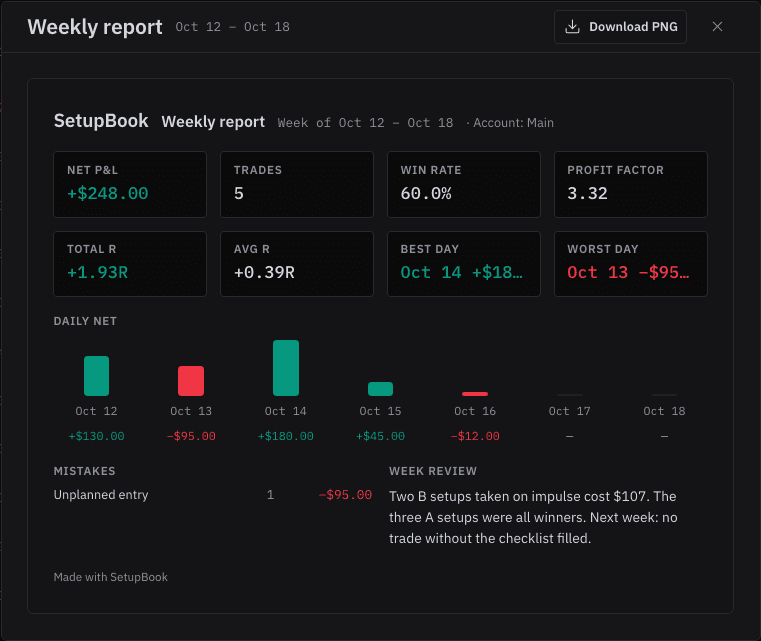The height and width of the screenshot is (641, 761).
Task: Click the -$95.00 mistake cost
Action: click(345, 495)
